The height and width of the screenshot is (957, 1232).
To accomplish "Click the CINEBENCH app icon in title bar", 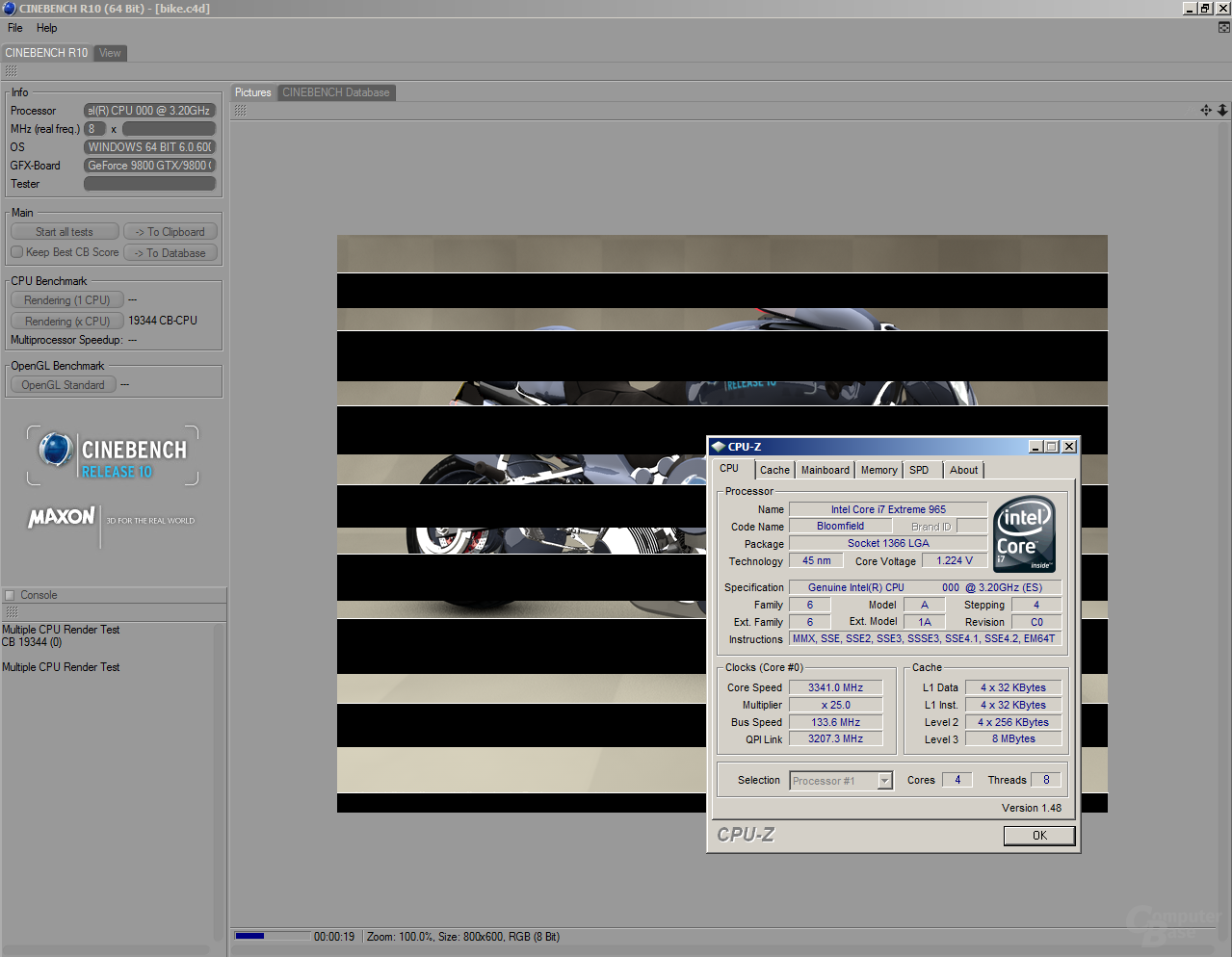I will (9, 9).
